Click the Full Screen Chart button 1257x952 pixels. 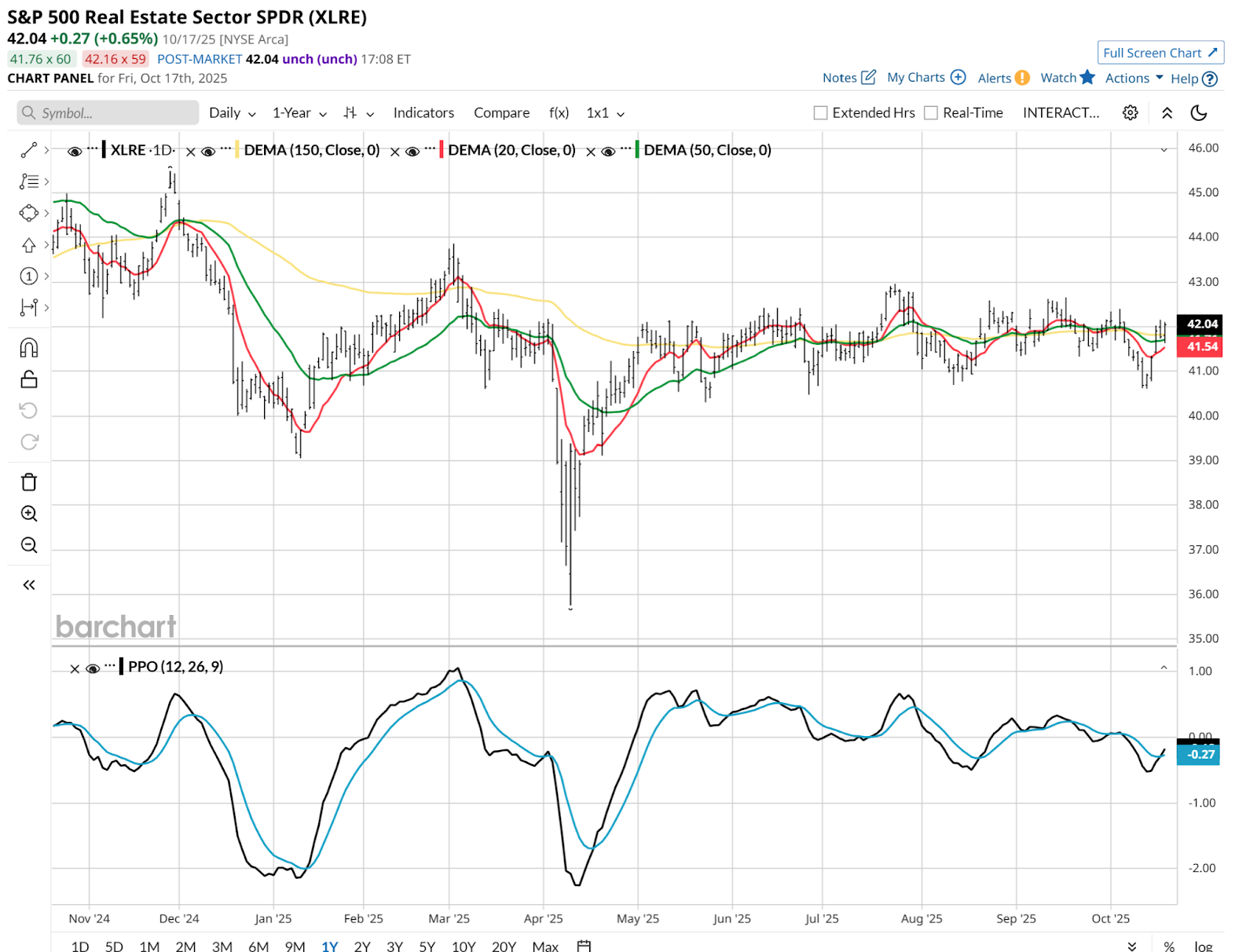pos(1160,53)
